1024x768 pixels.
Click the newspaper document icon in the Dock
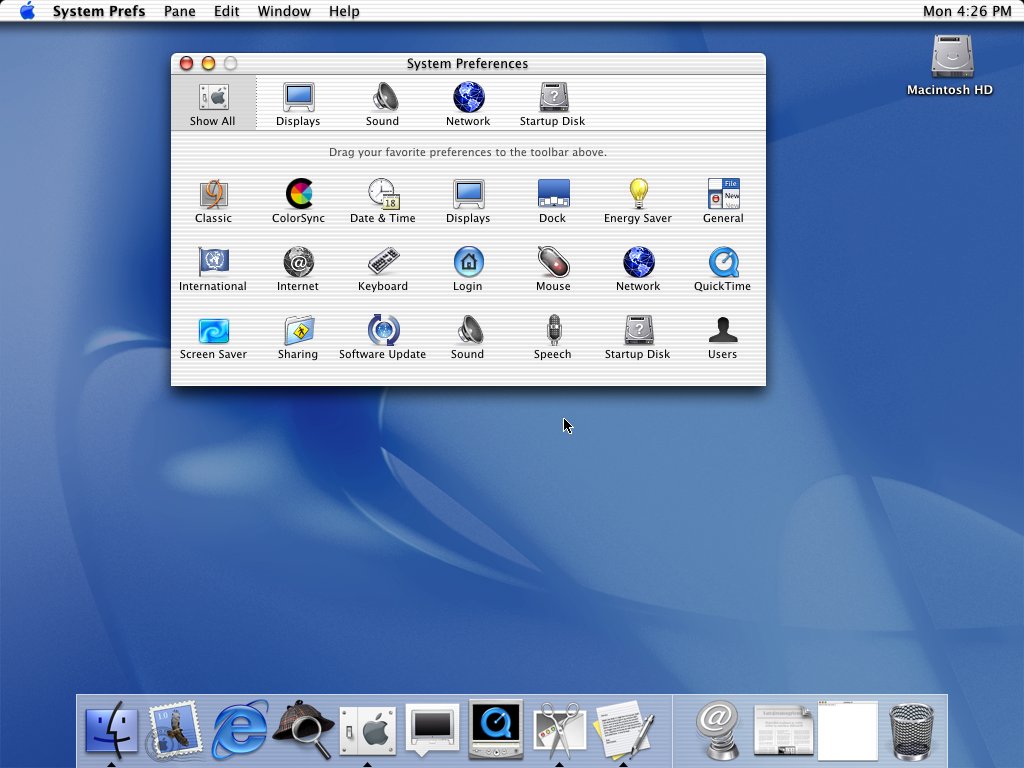pyautogui.click(x=784, y=730)
